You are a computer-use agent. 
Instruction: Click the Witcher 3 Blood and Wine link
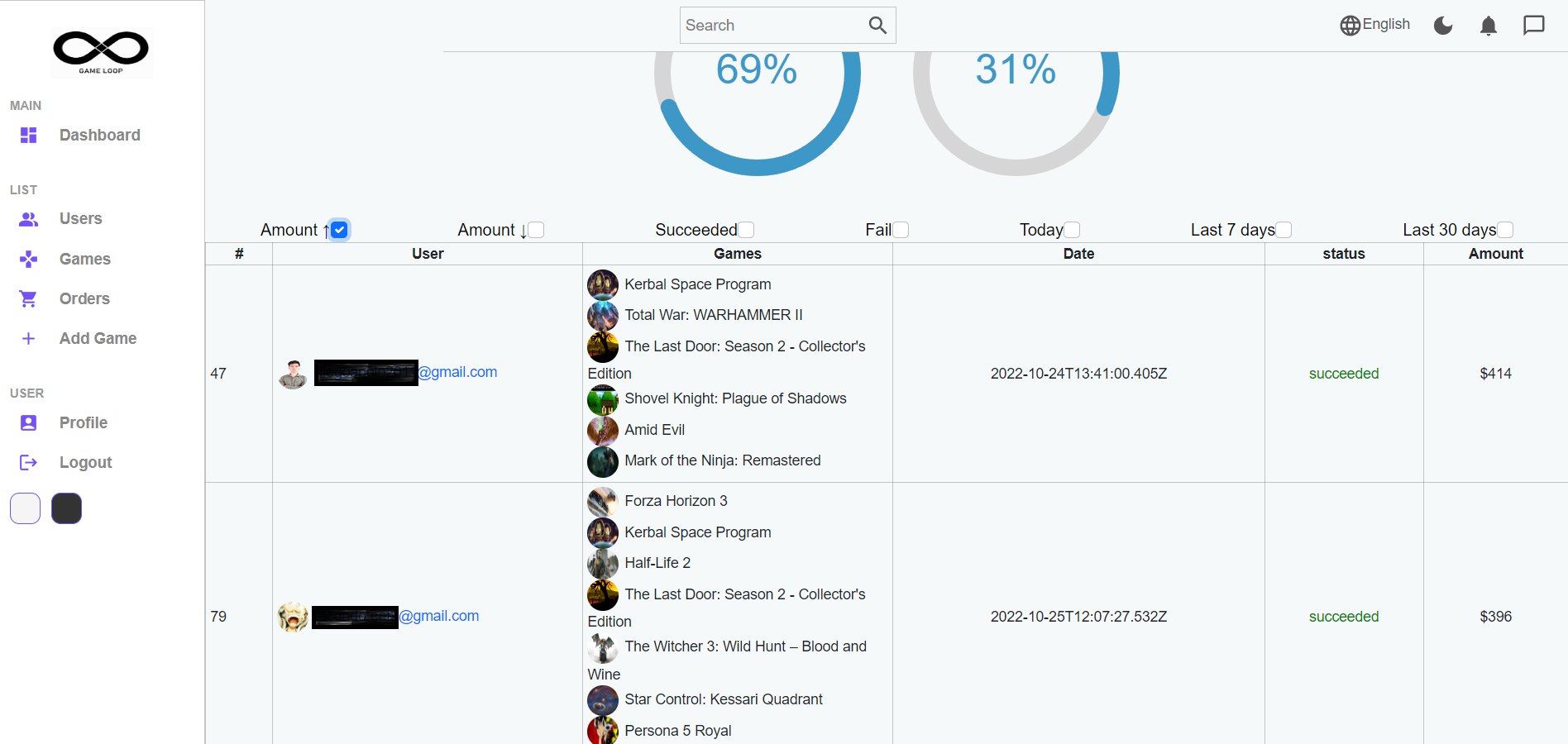tap(745, 646)
